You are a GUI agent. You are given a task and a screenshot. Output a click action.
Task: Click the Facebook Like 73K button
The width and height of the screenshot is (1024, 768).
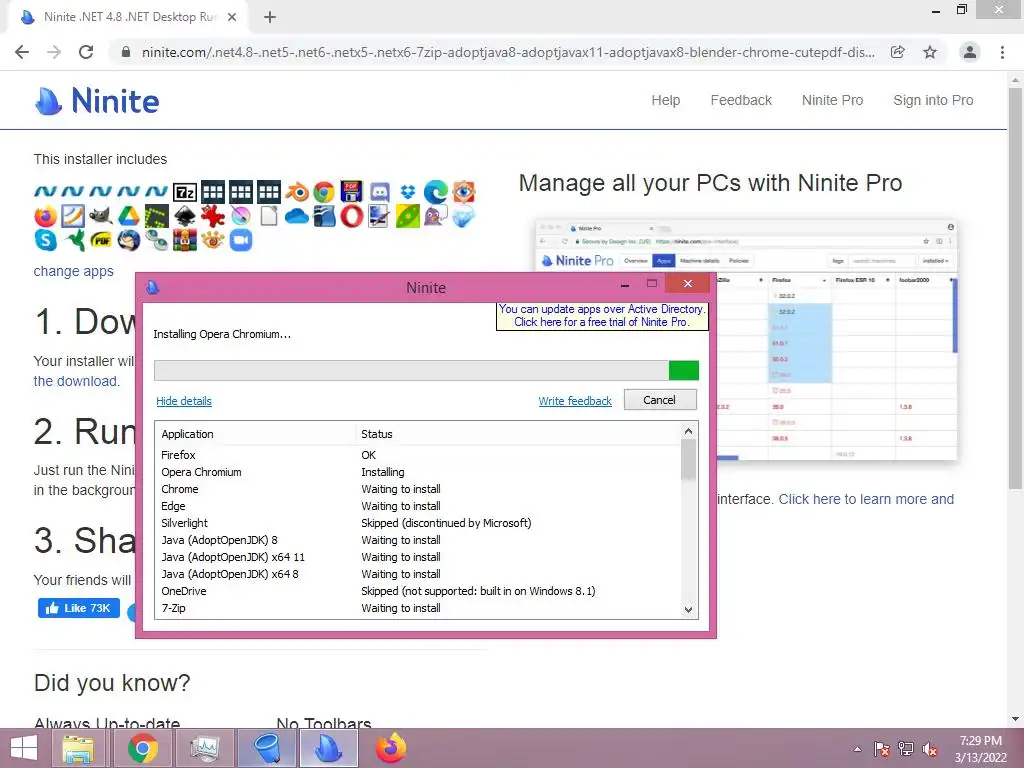[79, 608]
